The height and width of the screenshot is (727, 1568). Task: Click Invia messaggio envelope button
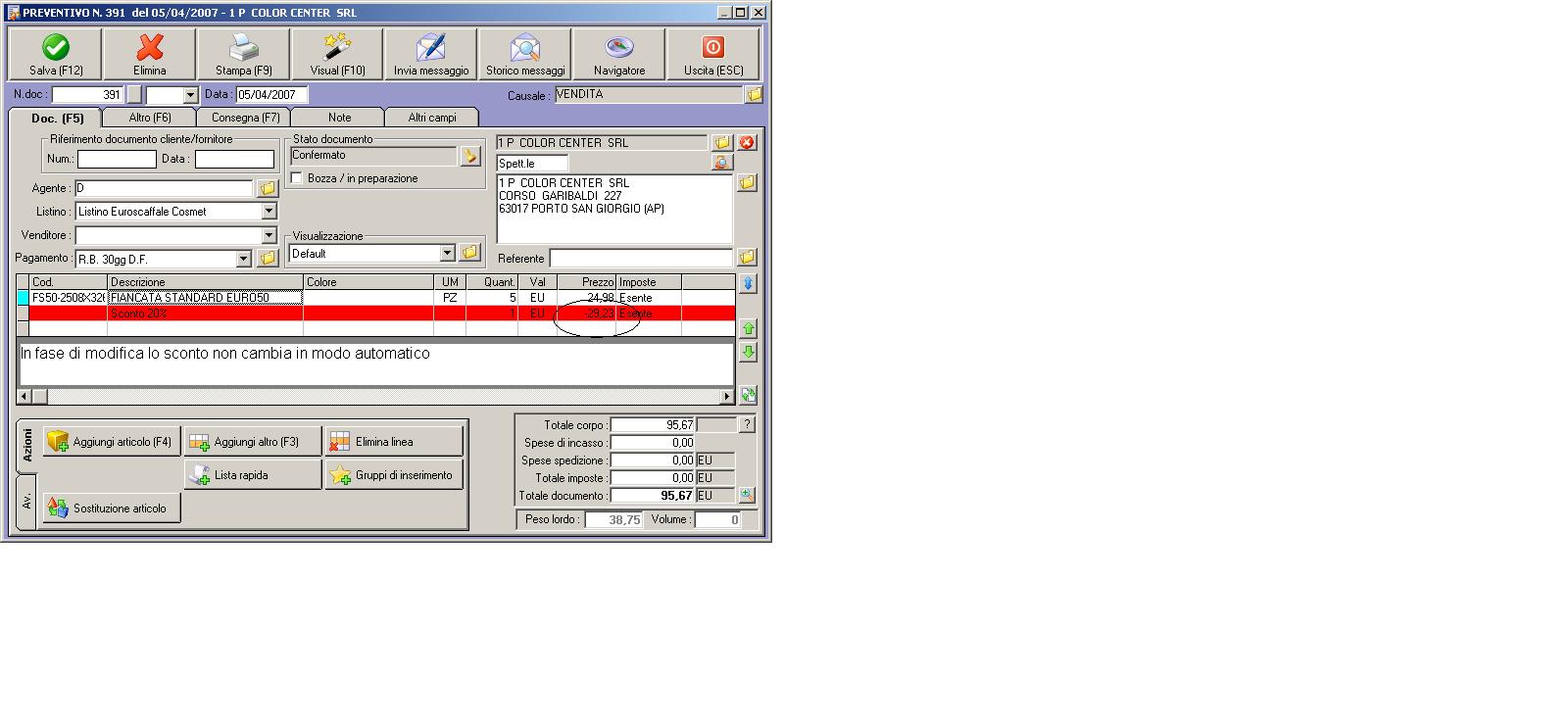click(x=431, y=54)
